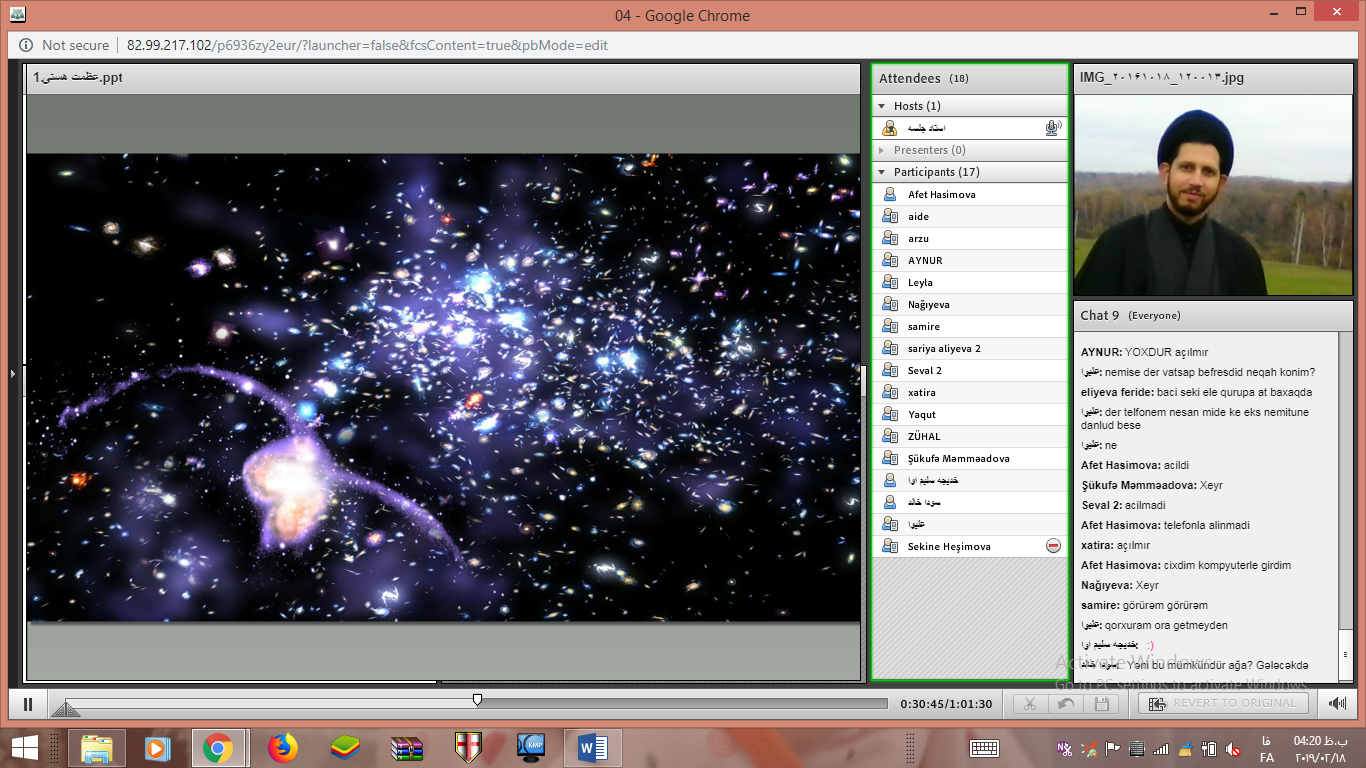Click the undo arrow icon
The width and height of the screenshot is (1366, 768).
pos(1066,704)
